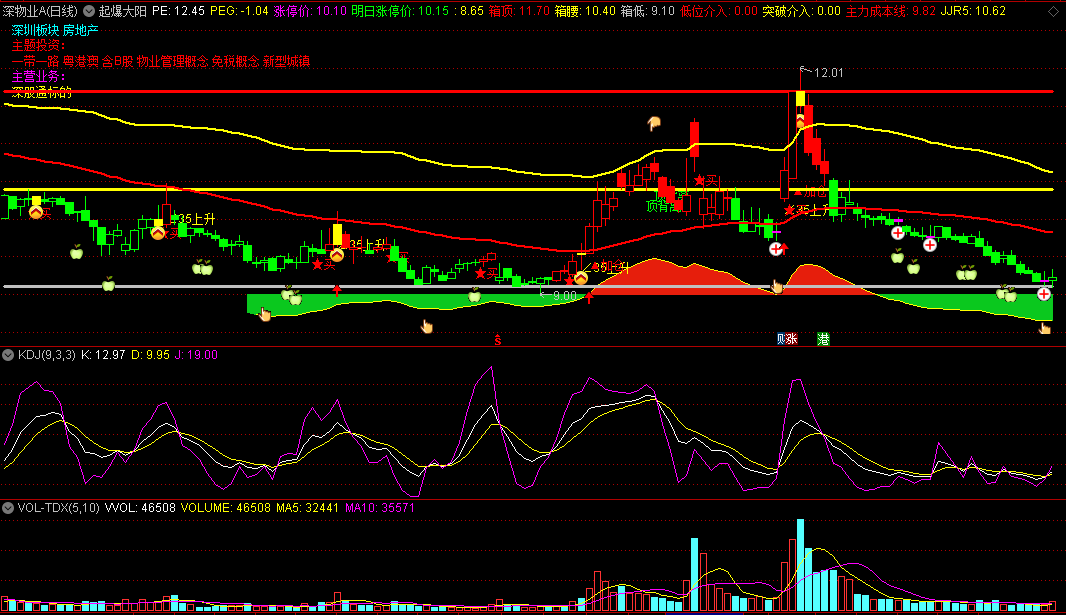
Task: Click the VVOL: 46508 value
Action: (x=140, y=508)
